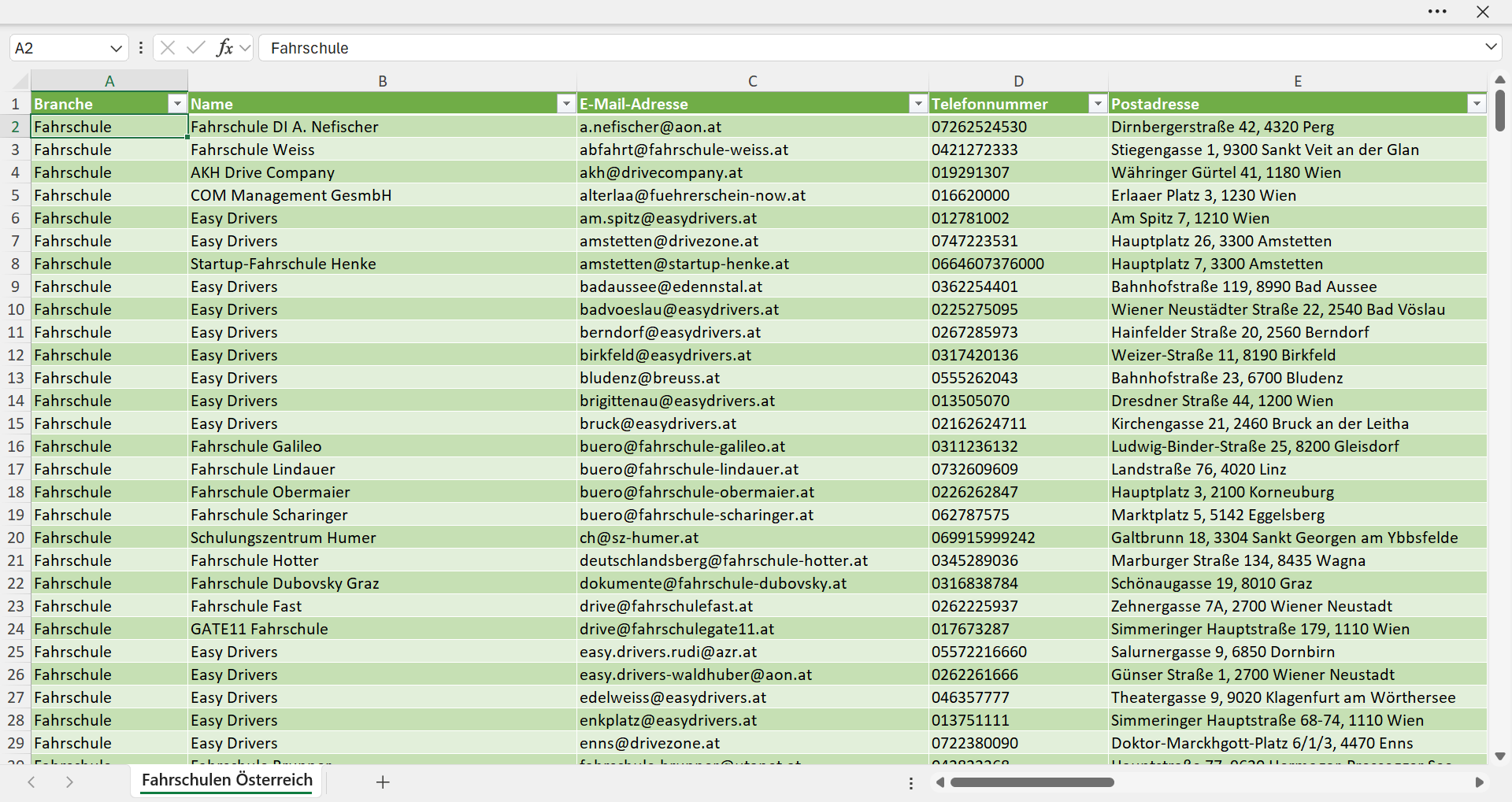Open the Branche column filter dropdown

click(x=177, y=104)
